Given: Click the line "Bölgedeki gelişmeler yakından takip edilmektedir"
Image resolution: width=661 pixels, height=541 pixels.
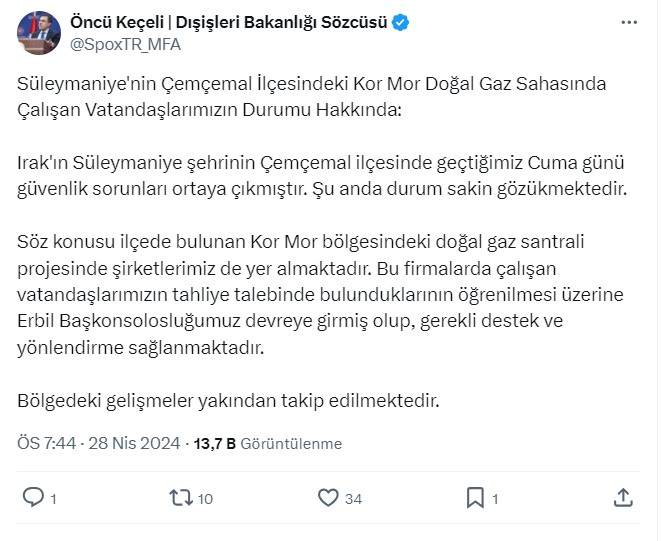Looking at the screenshot, I should [229, 401].
